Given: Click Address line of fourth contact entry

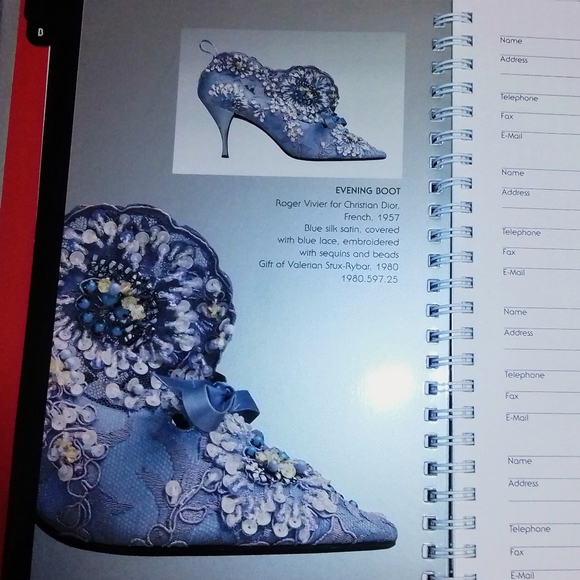Looking at the screenshot, I should [544, 483].
